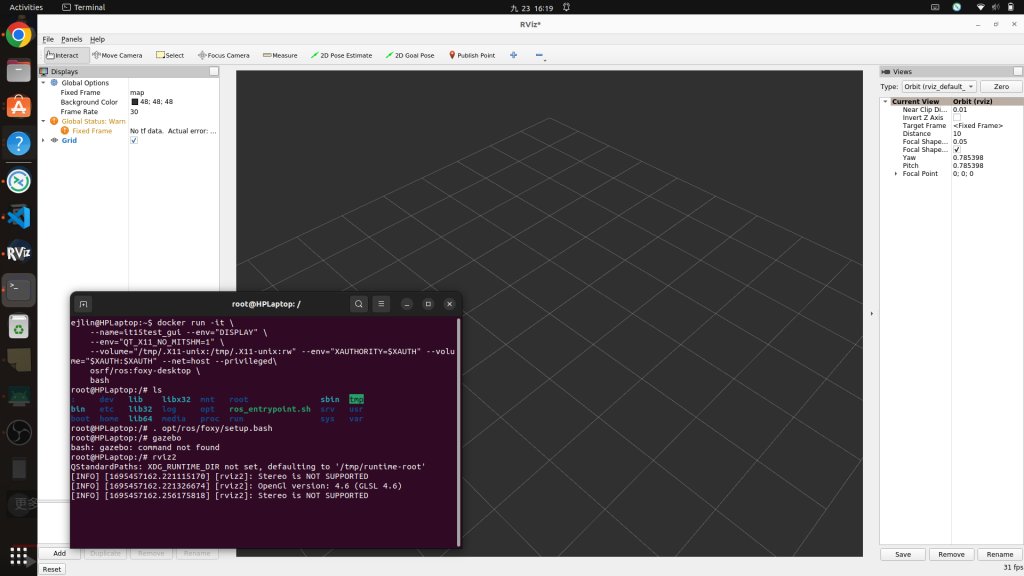The image size is (1024, 576).
Task: Click the notification bell icon in top bar
Action: tap(566, 7)
